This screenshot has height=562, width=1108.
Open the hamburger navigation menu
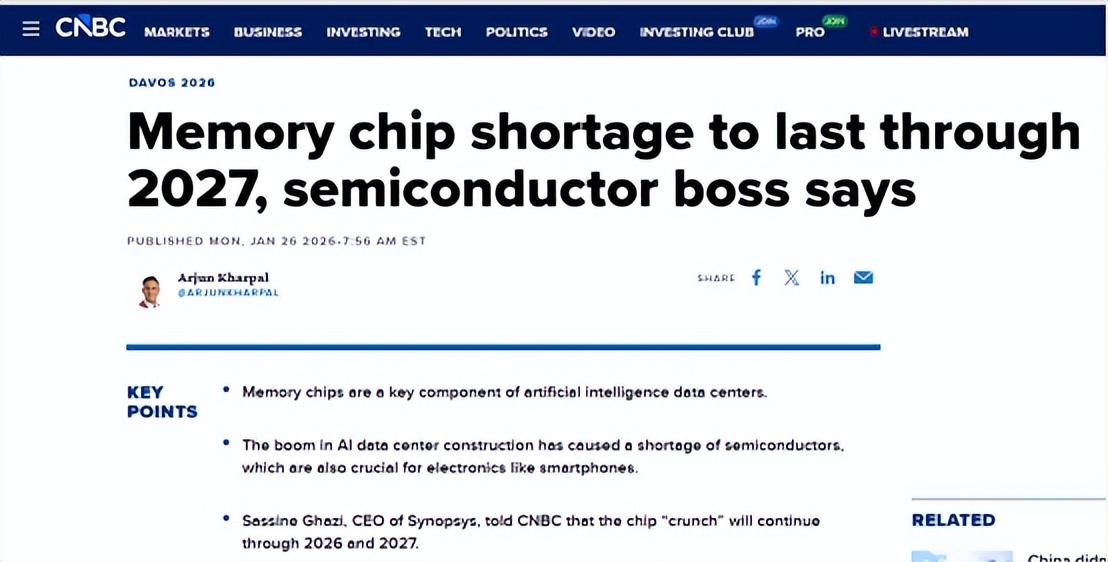pyautogui.click(x=31, y=29)
